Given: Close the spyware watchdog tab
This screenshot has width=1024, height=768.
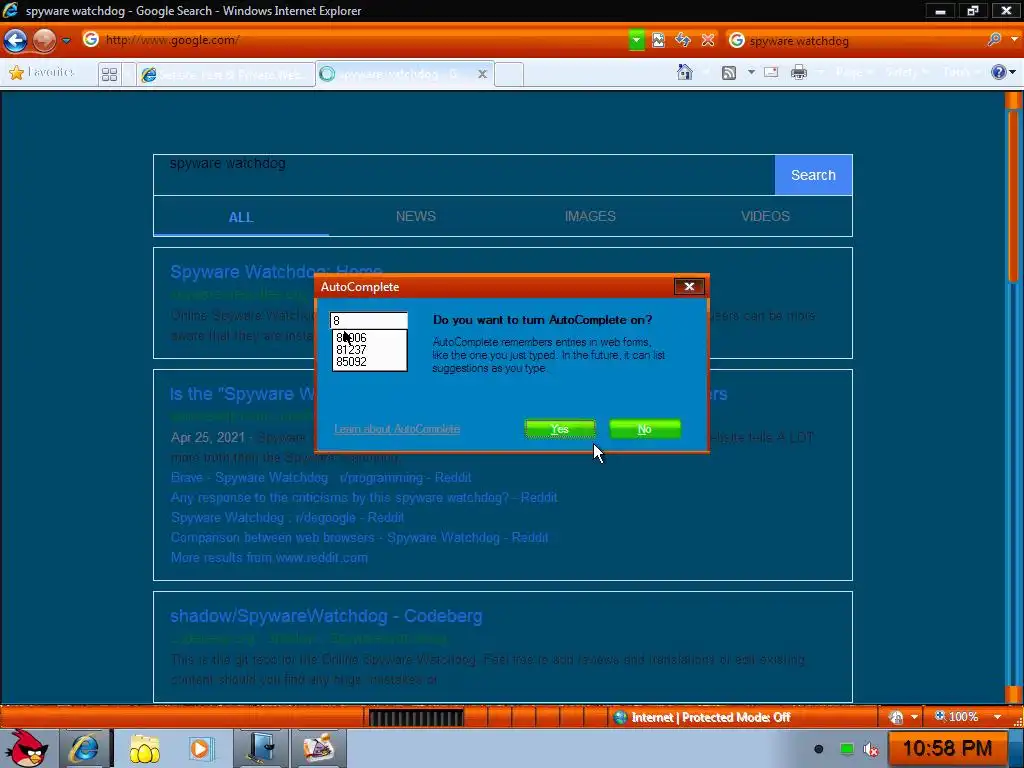Looking at the screenshot, I should click(x=482, y=74).
